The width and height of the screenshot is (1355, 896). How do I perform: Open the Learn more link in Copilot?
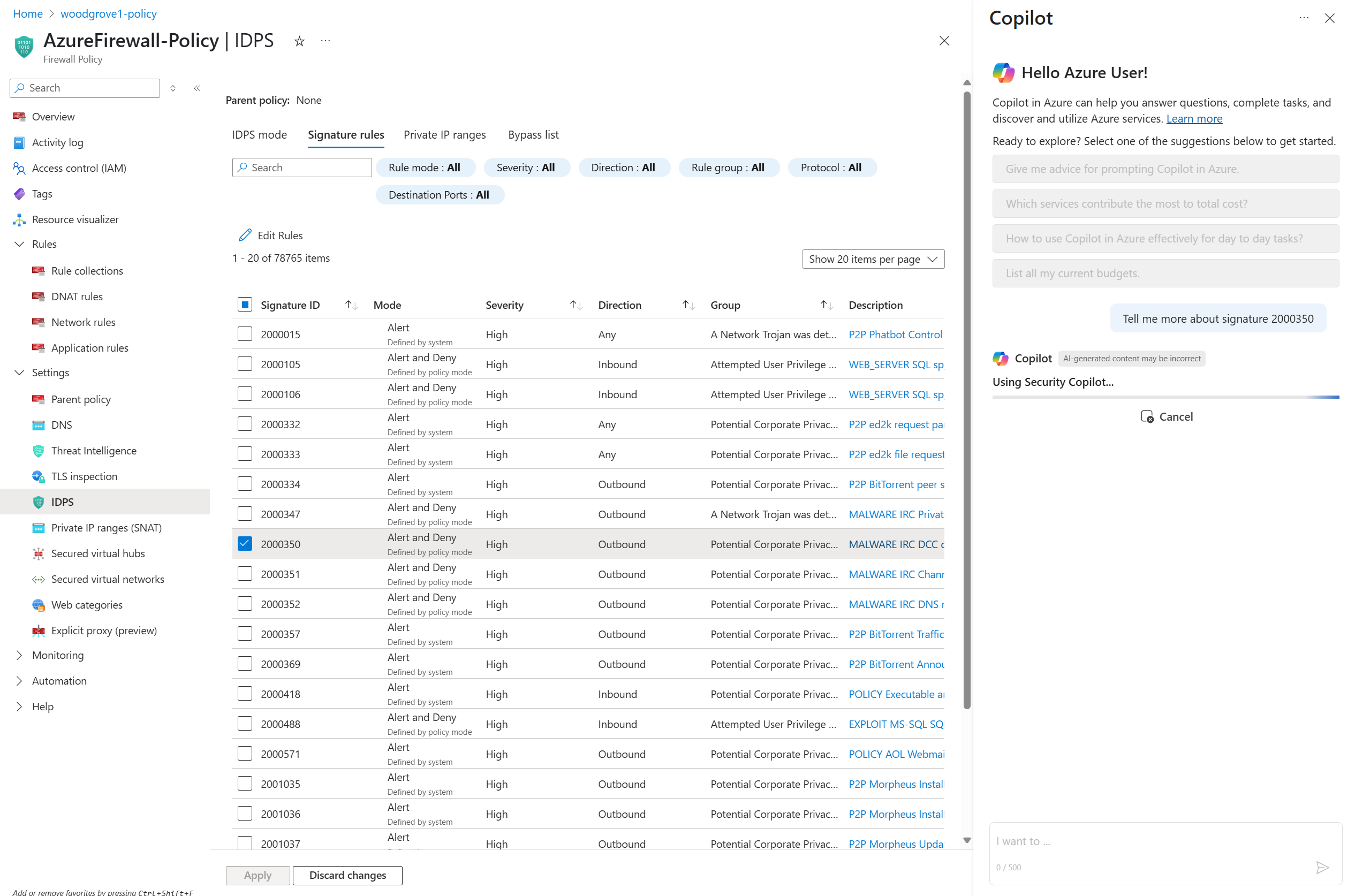pos(1193,119)
